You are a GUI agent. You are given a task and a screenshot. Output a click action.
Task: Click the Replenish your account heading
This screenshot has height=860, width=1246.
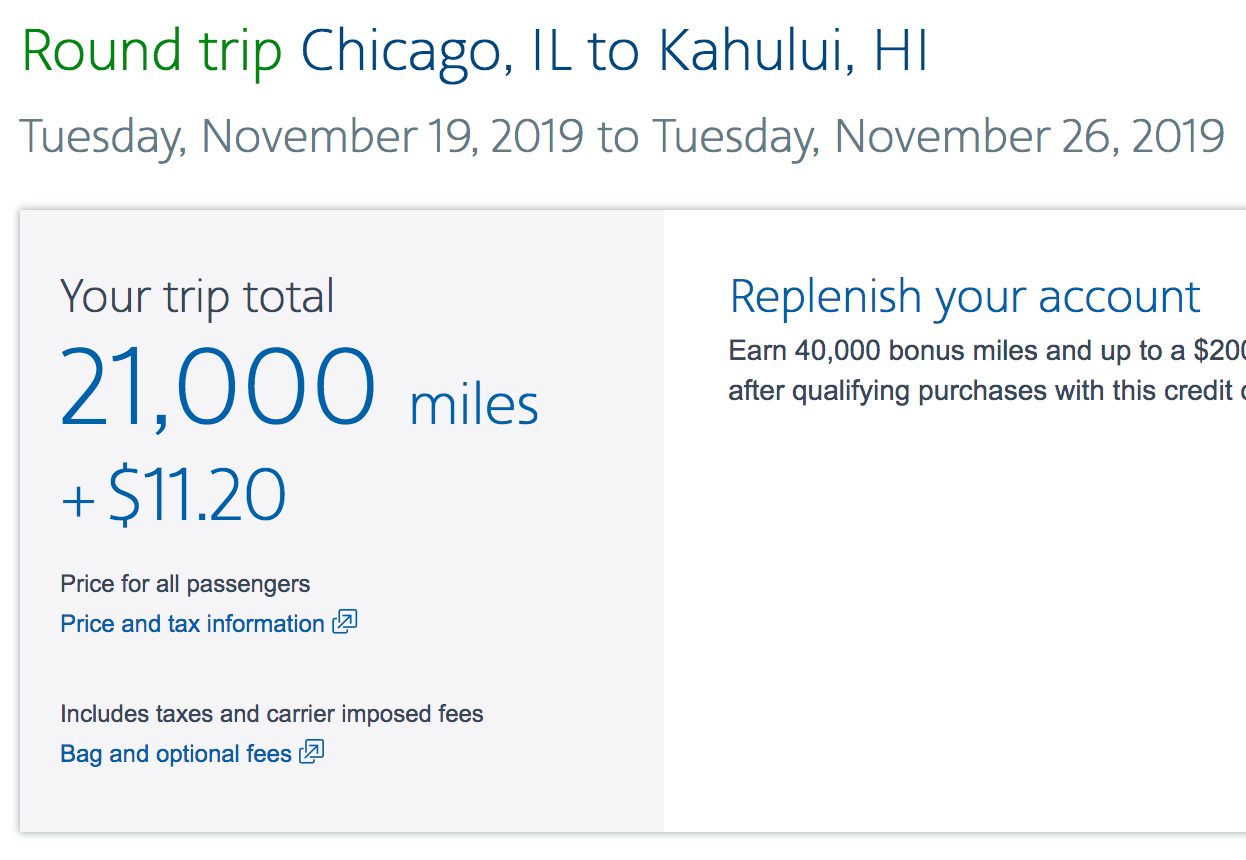tap(964, 297)
